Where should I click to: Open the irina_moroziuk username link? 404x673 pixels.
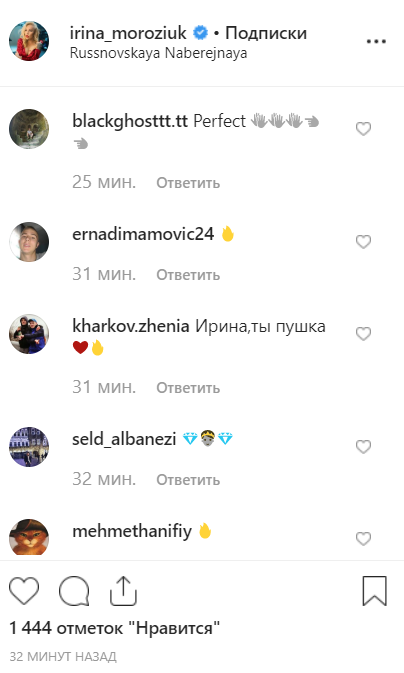click(128, 33)
